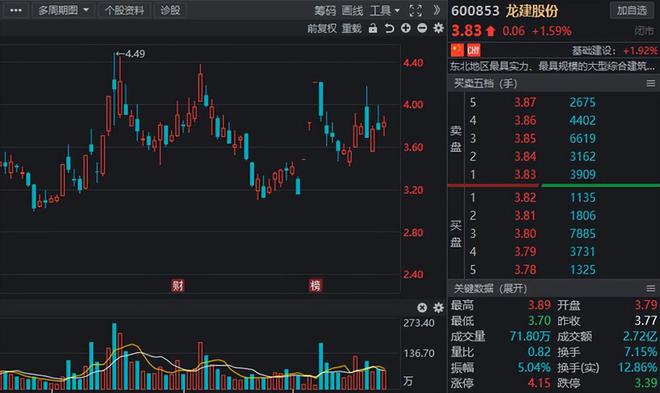Screen dimensions: 660x393
Task: Open chart settings gear icon
Action: click(439, 28)
